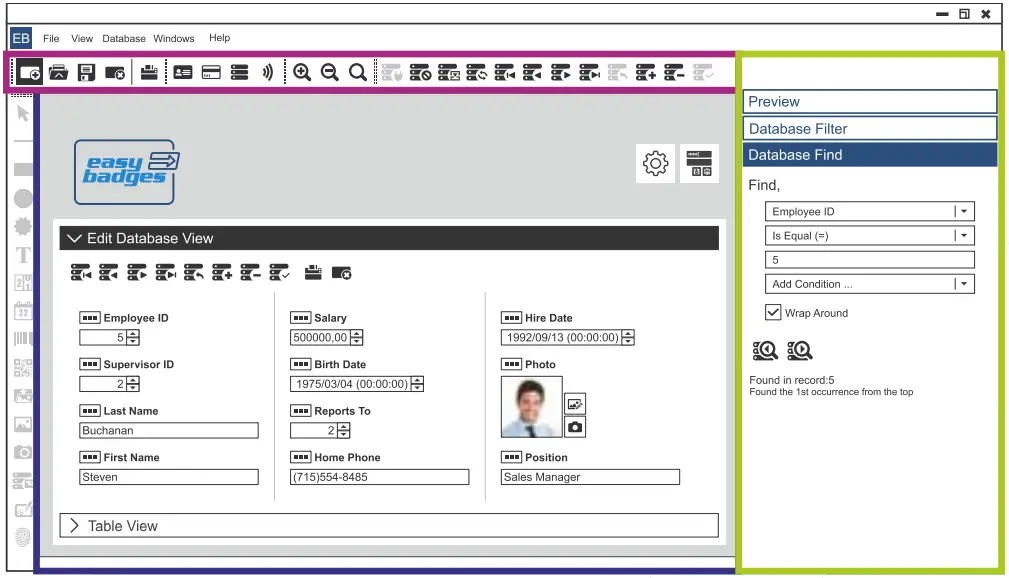Viewport: 1009px width, 578px height.
Task: Collapse the Edit Database View section
Action: (x=75, y=238)
